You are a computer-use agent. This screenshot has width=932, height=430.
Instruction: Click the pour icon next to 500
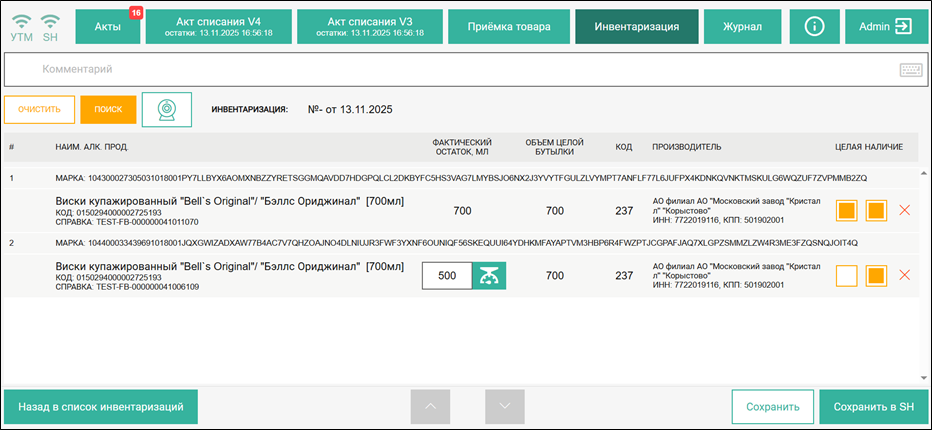(x=489, y=275)
